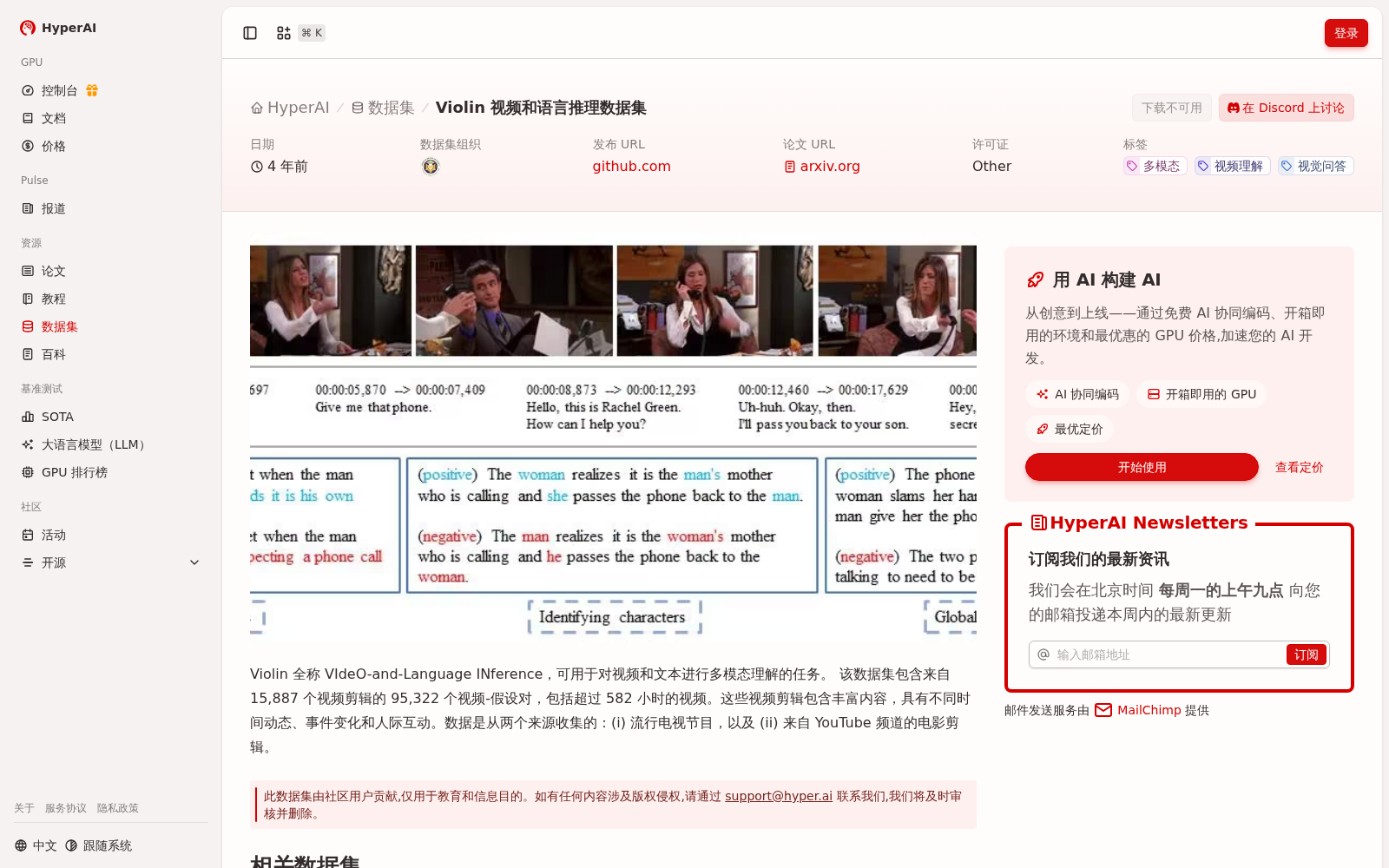Open GPU 排行榜 leaderboard in sidebar
The image size is (1389, 868).
[111, 472]
